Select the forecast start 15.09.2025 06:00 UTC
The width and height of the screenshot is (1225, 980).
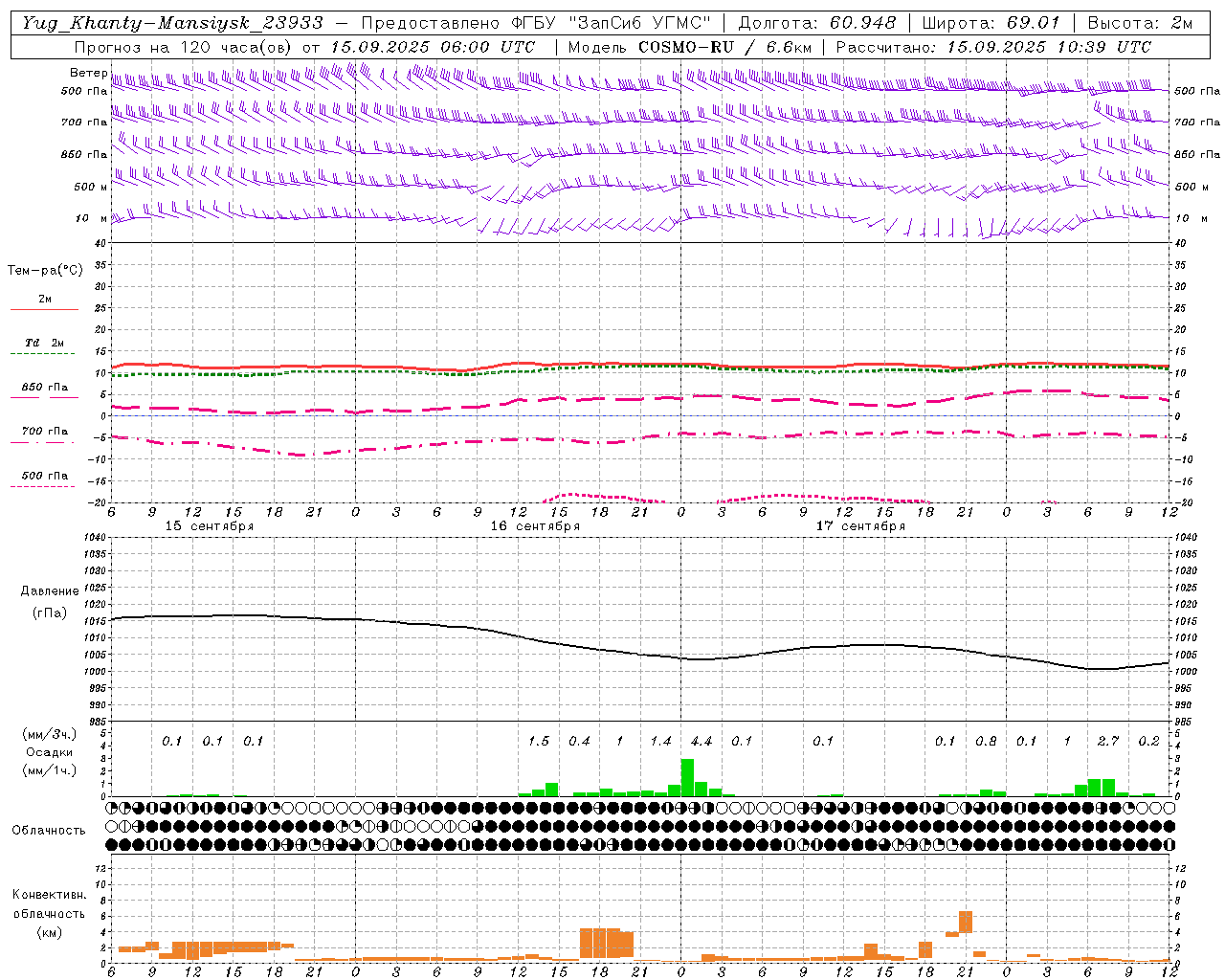[433, 46]
